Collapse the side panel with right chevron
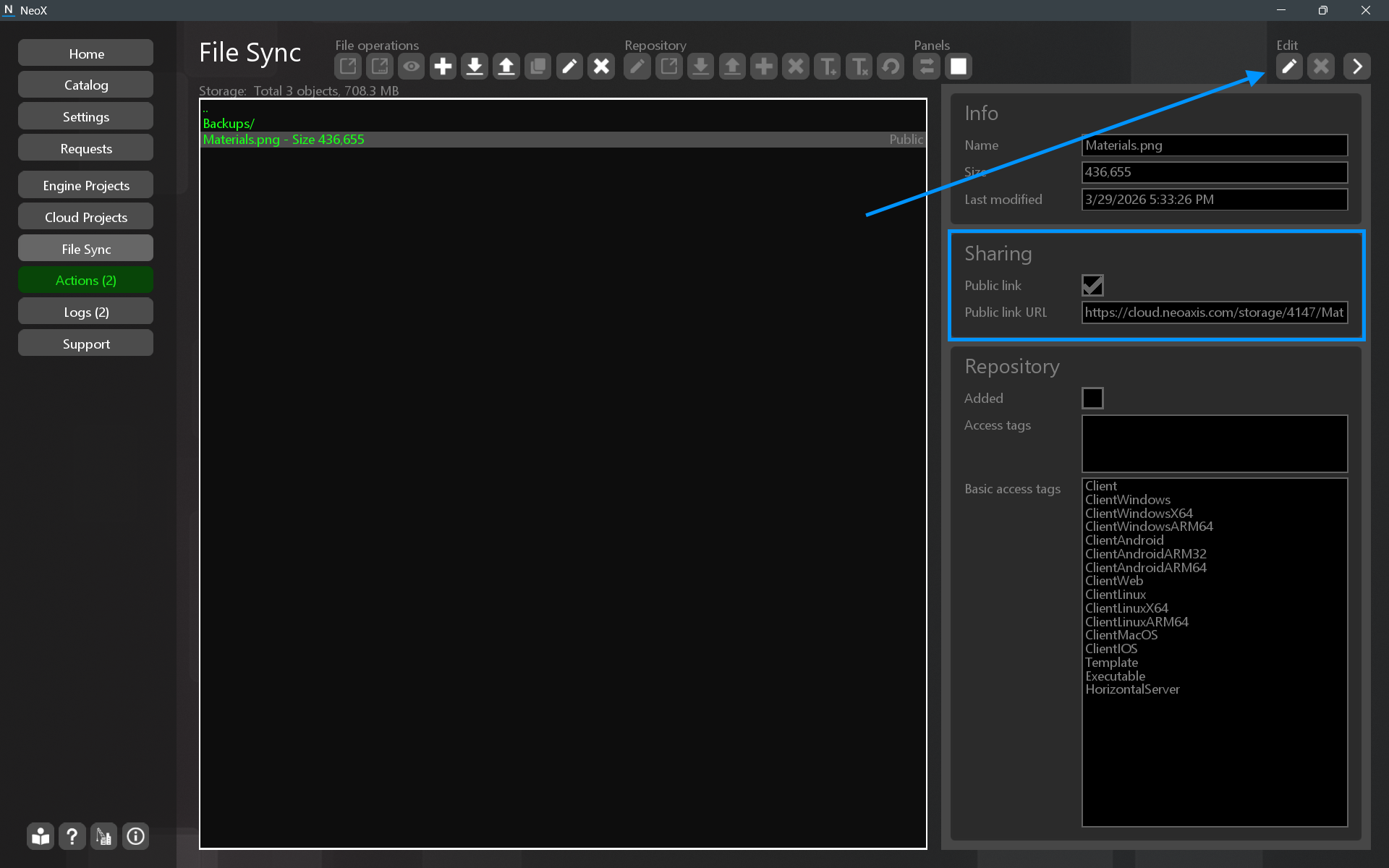This screenshot has width=1389, height=868. pos(1357,67)
